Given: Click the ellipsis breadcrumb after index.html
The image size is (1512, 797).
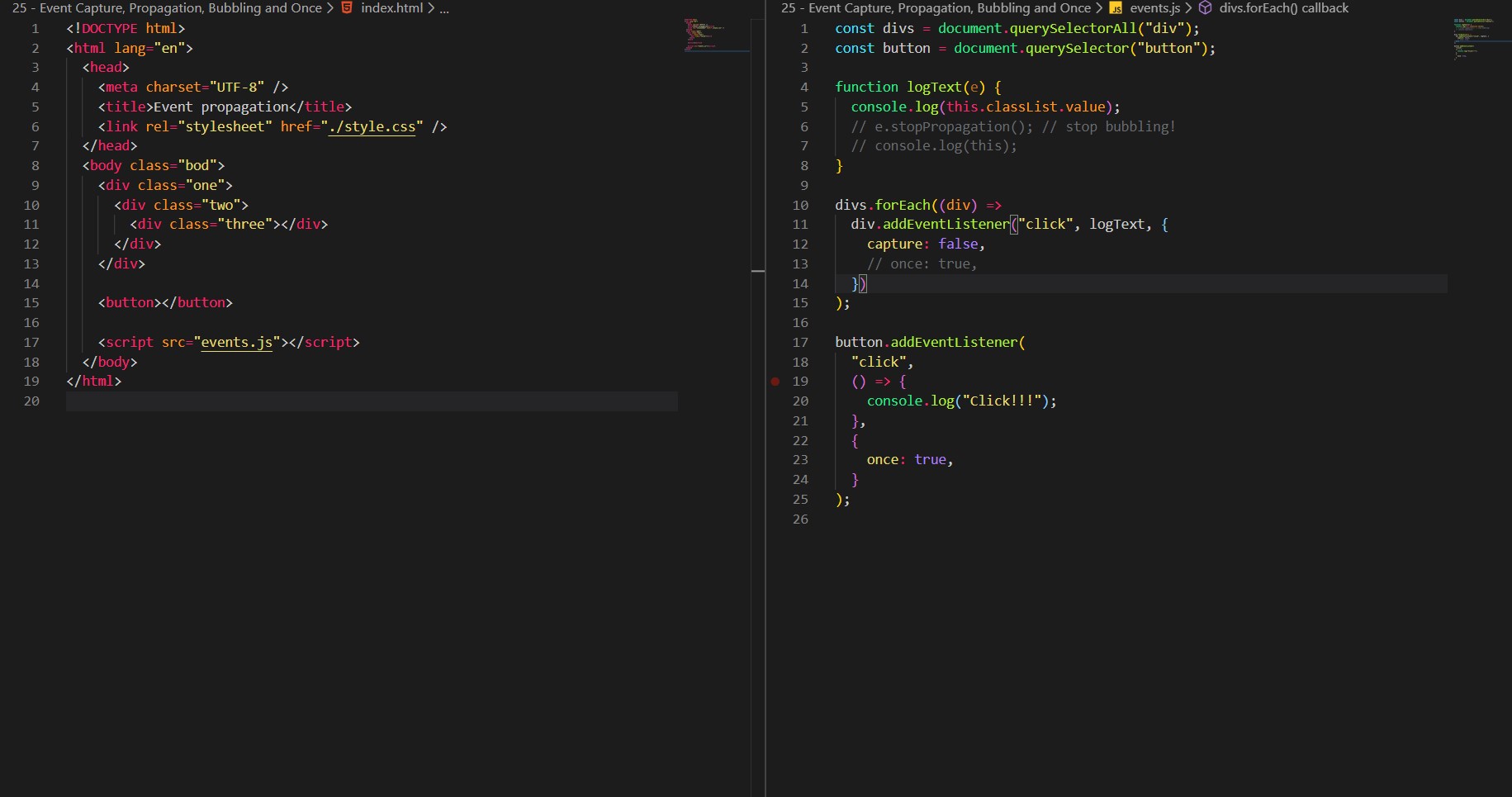Looking at the screenshot, I should pyautogui.click(x=444, y=8).
